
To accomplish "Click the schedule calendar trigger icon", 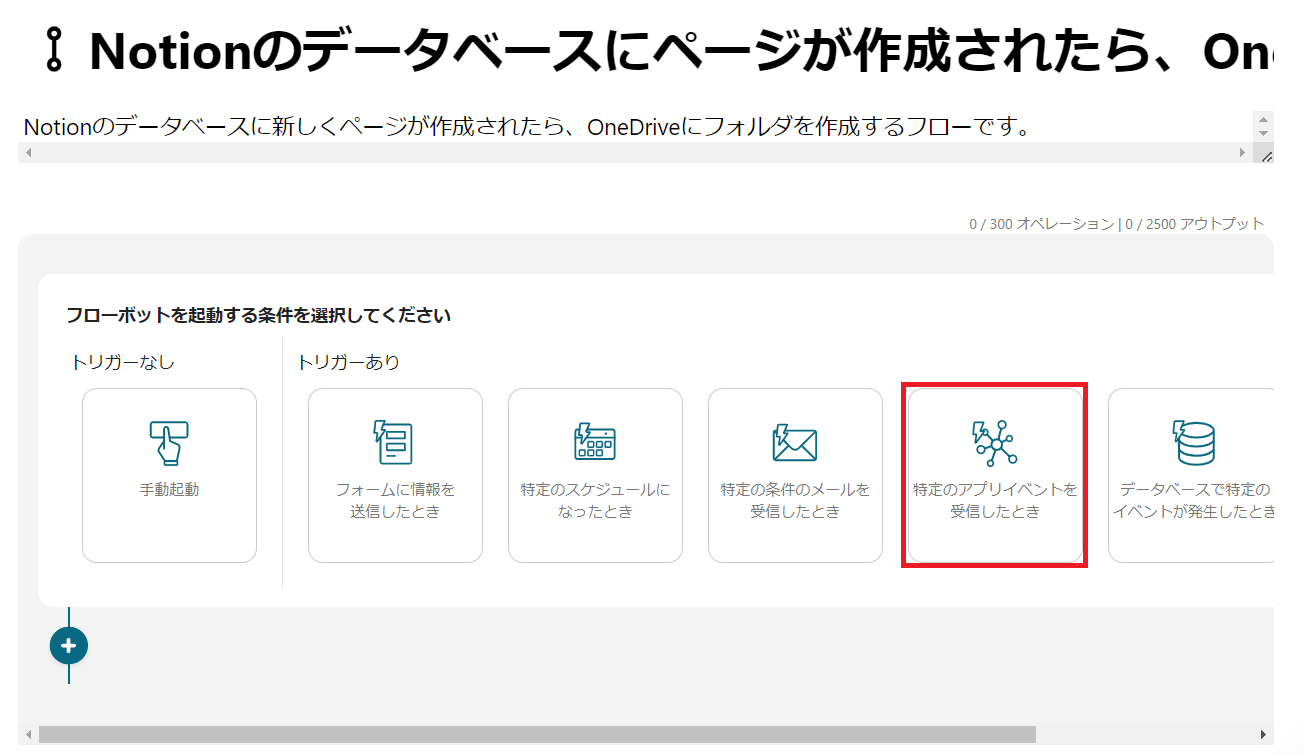I will [595, 443].
